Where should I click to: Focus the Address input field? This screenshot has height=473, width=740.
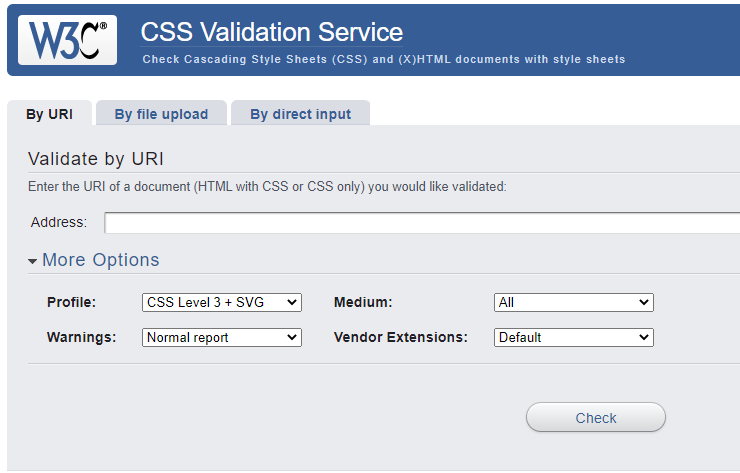point(422,223)
